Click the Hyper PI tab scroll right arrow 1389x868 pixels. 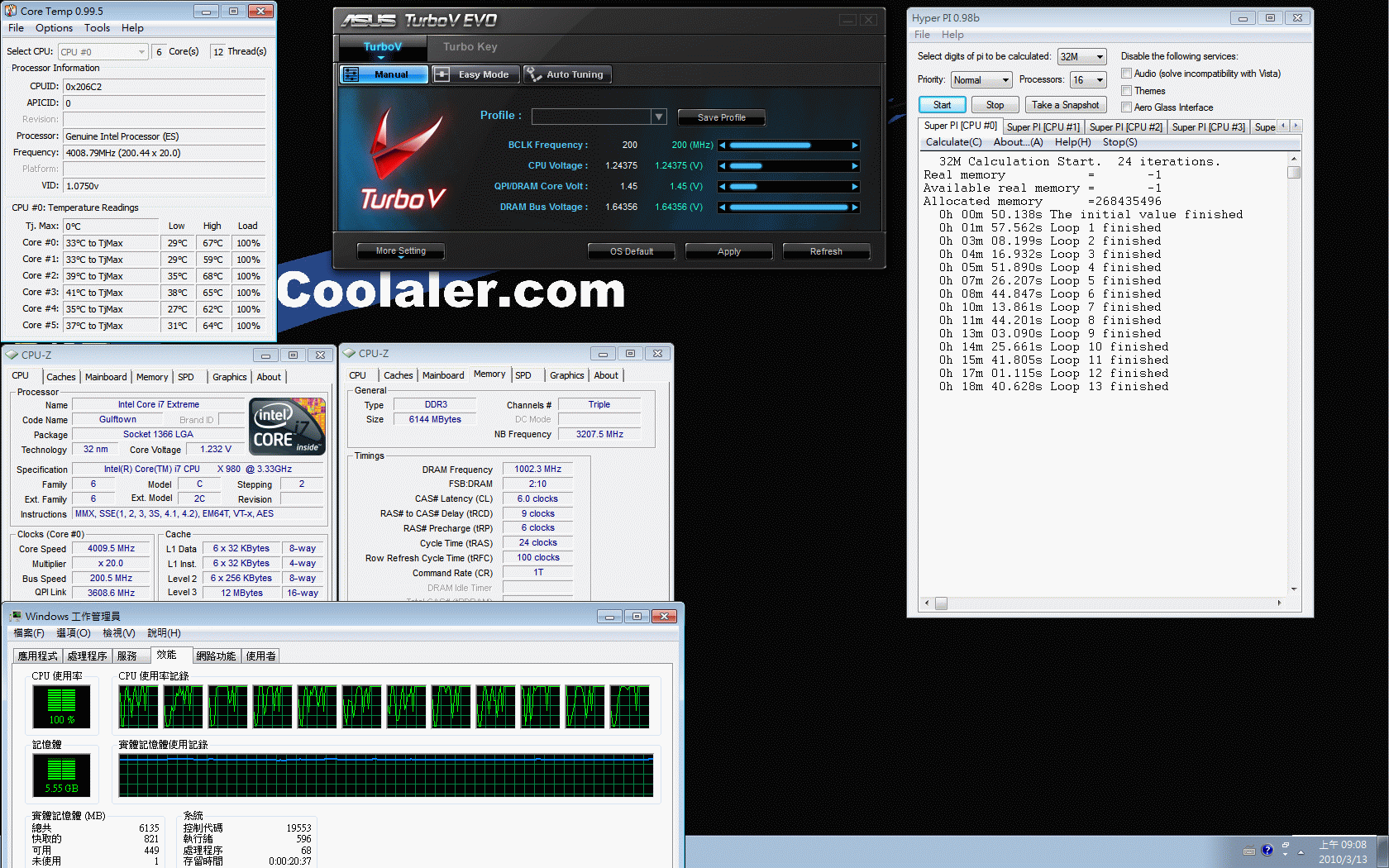pos(1296,126)
